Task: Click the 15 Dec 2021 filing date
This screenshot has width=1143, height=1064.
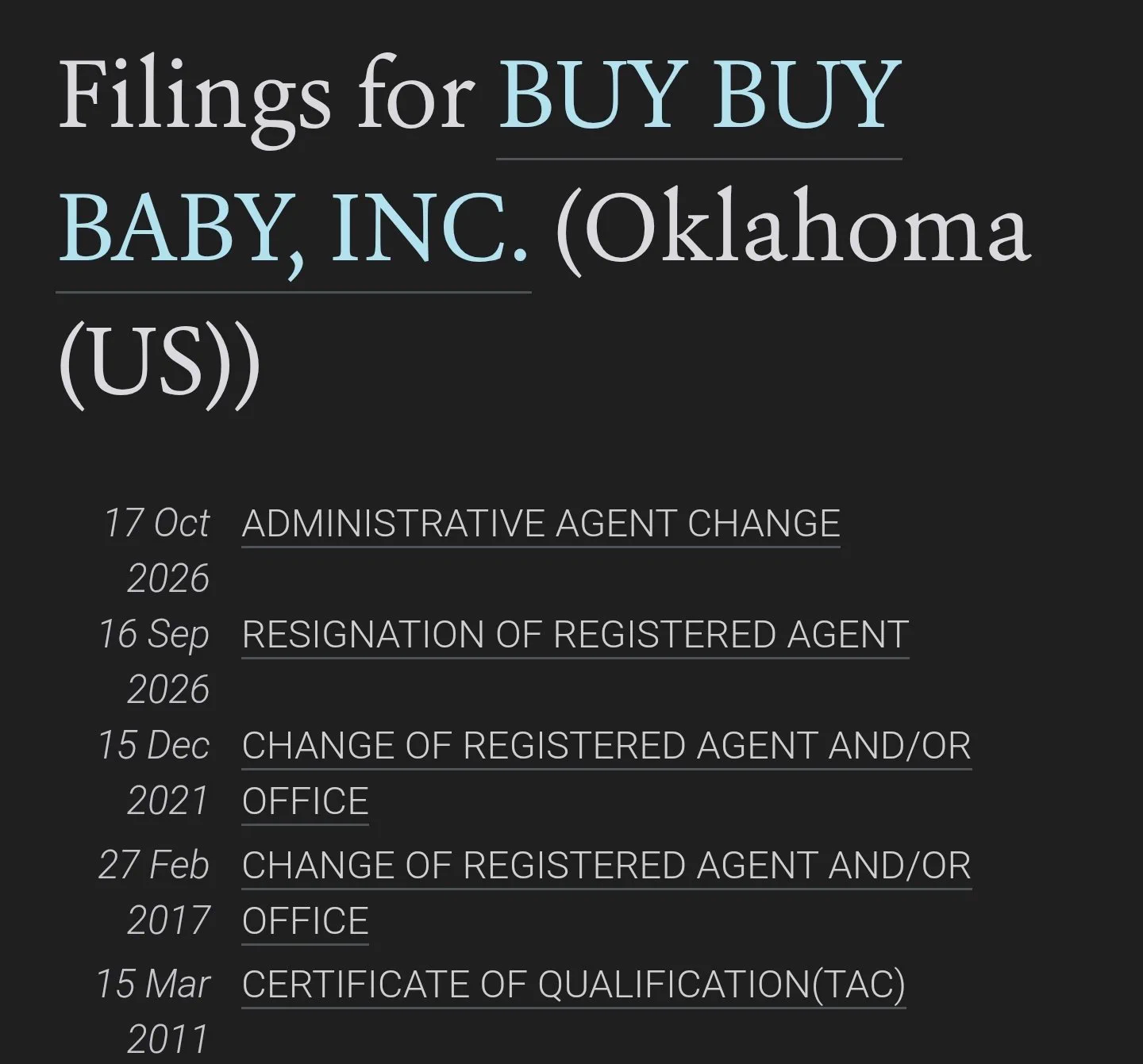Action: [x=154, y=773]
